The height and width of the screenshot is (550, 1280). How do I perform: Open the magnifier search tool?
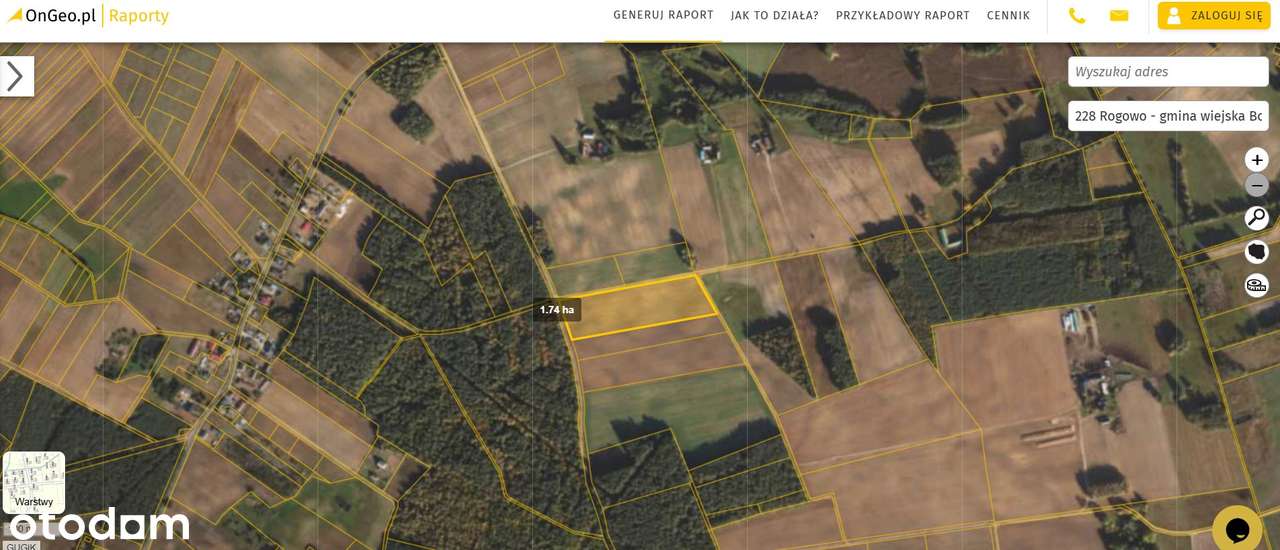click(x=1256, y=218)
